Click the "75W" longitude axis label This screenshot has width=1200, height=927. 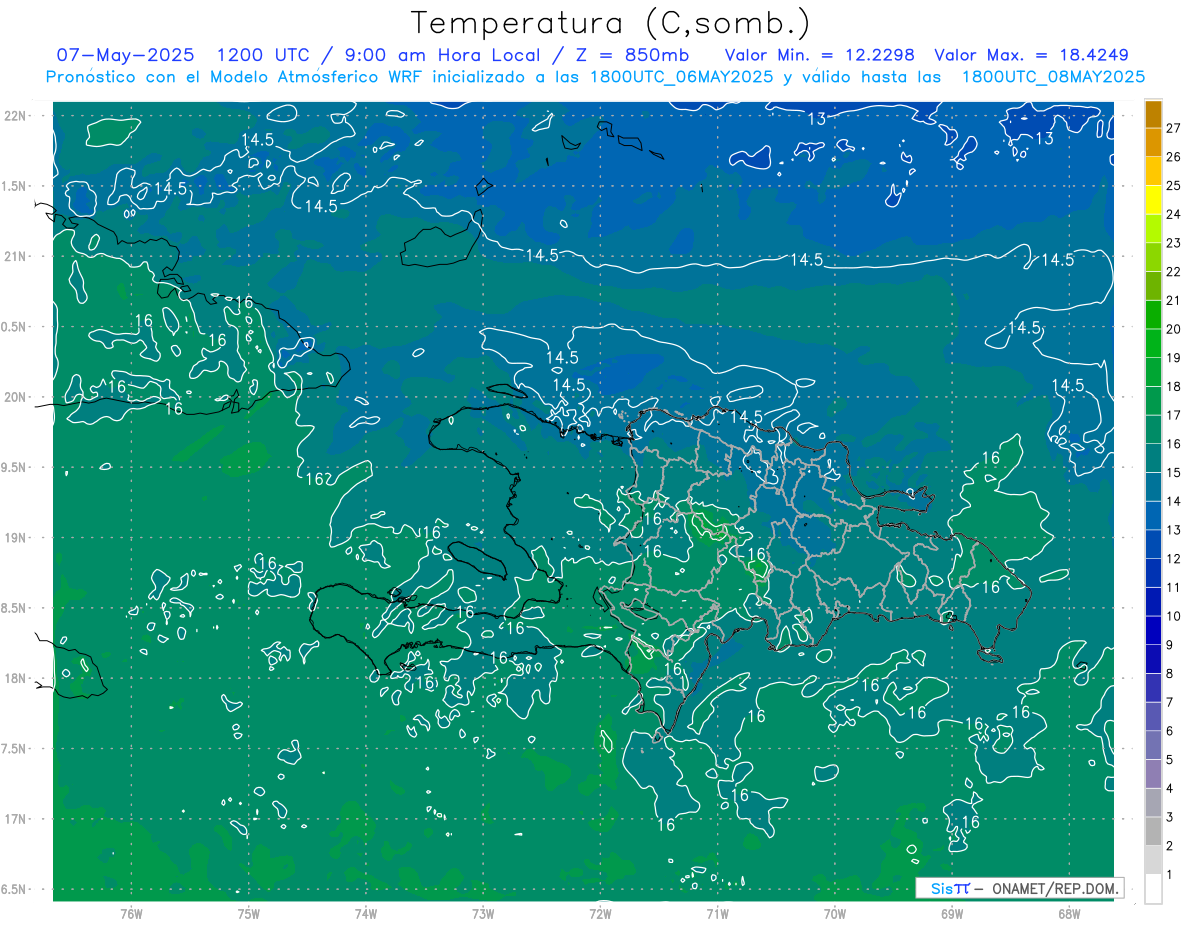248,914
